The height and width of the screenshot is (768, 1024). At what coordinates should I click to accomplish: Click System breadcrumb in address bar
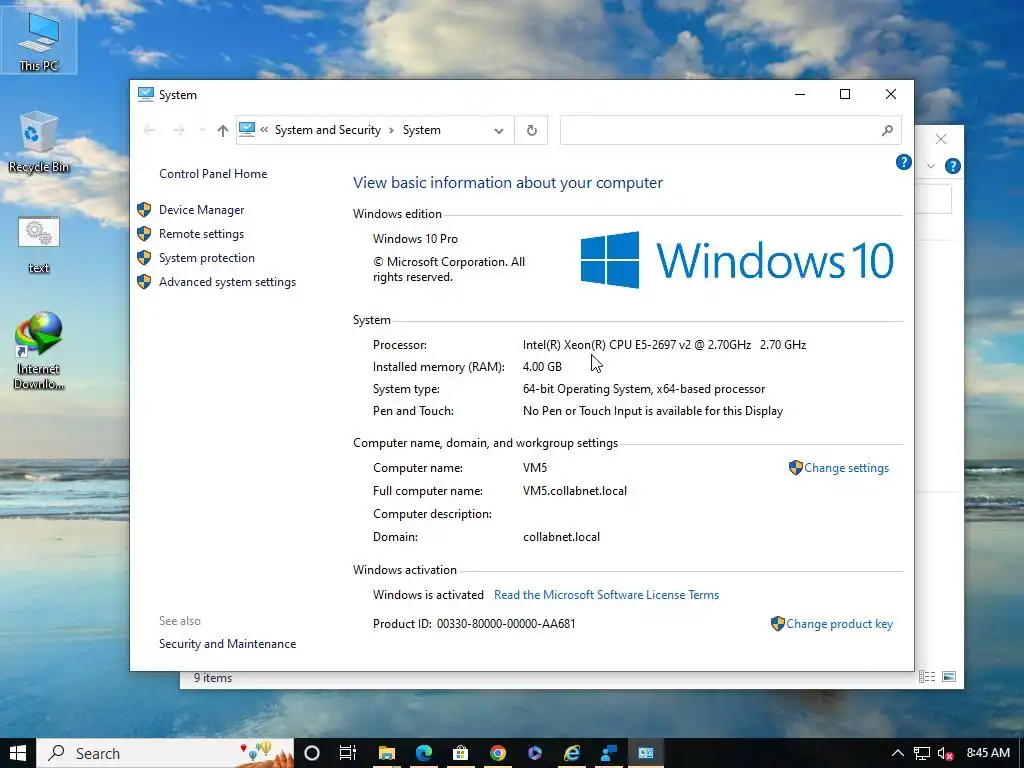pos(421,130)
